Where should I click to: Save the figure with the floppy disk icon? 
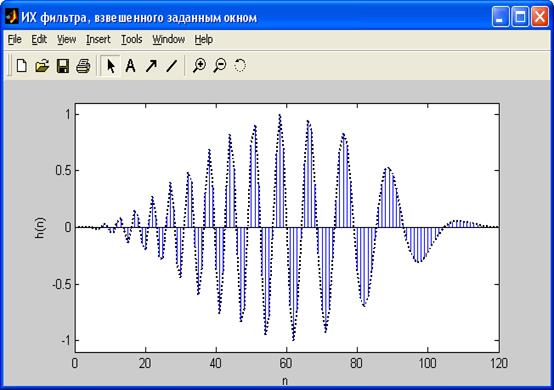coord(63,66)
